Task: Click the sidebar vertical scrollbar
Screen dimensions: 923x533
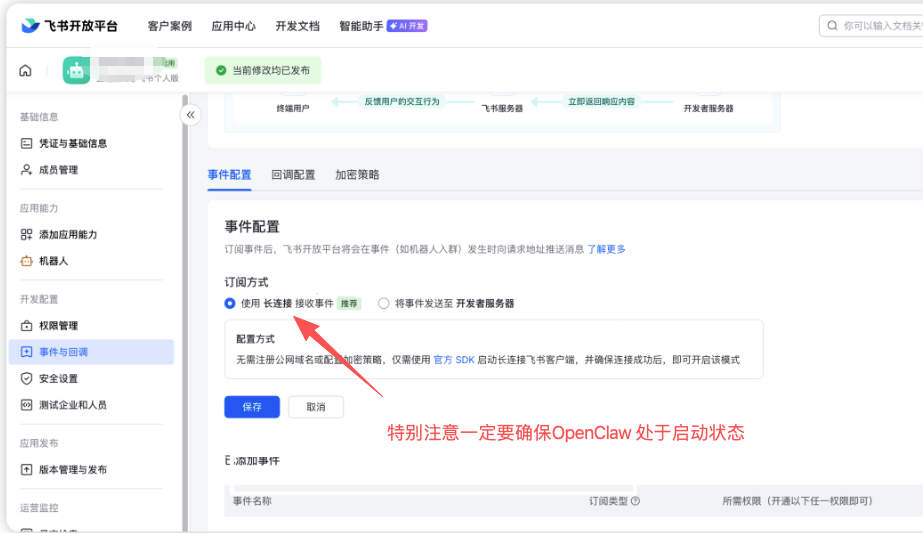Action: coord(185,312)
